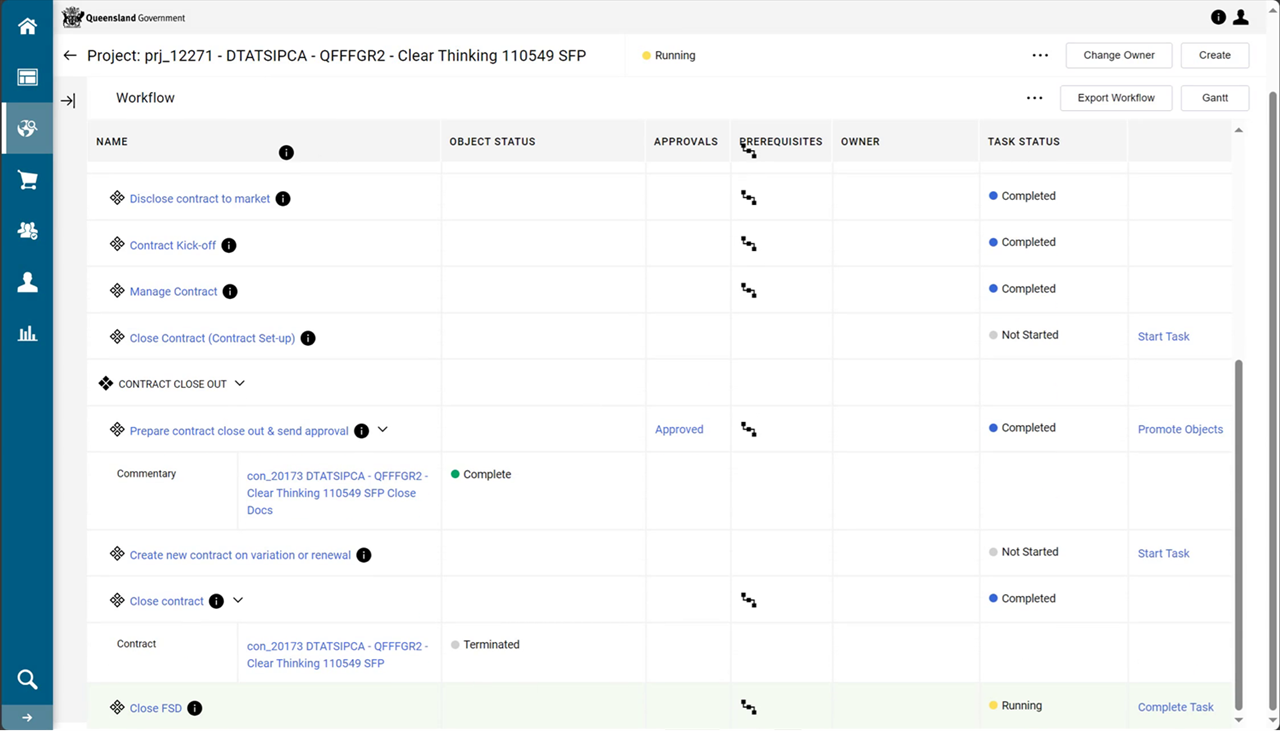
Task: Open the suppliers group sidebar icon
Action: click(x=27, y=231)
